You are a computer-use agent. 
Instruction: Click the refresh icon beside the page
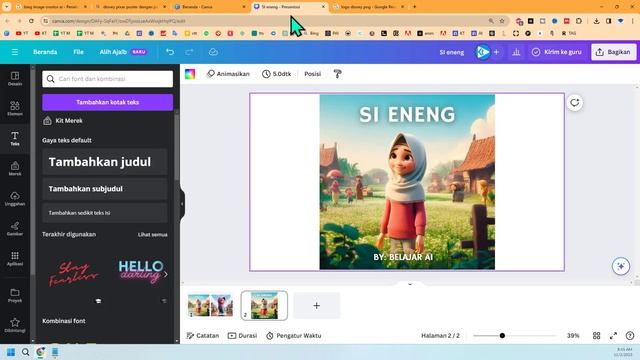[575, 102]
